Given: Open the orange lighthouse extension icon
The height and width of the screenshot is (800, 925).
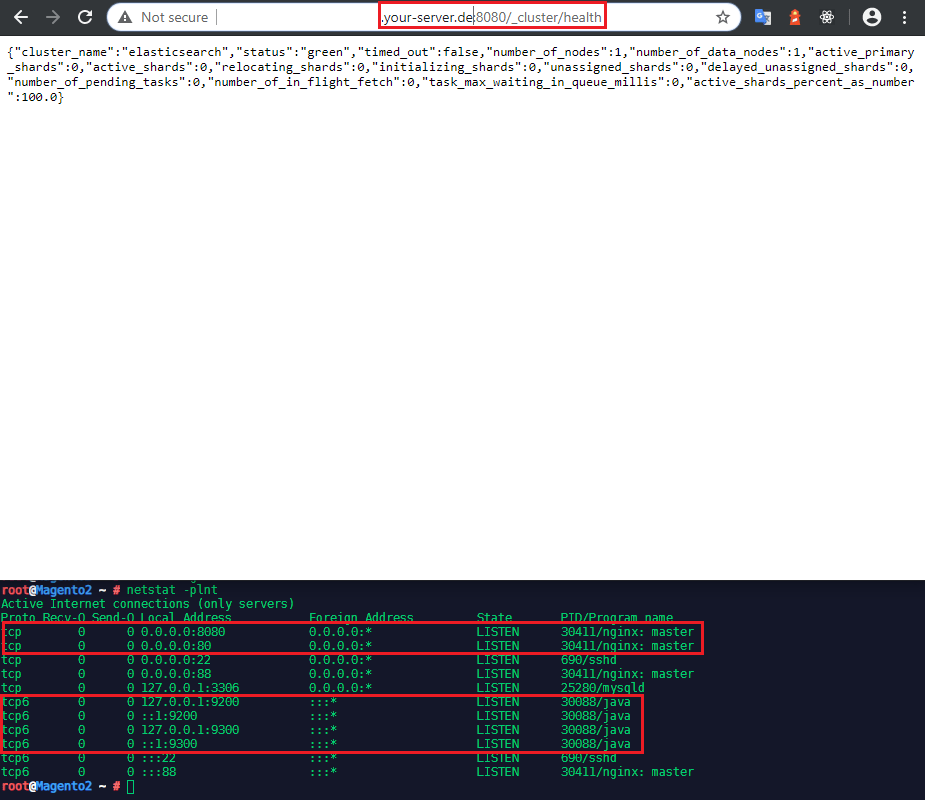Looking at the screenshot, I should 795,17.
